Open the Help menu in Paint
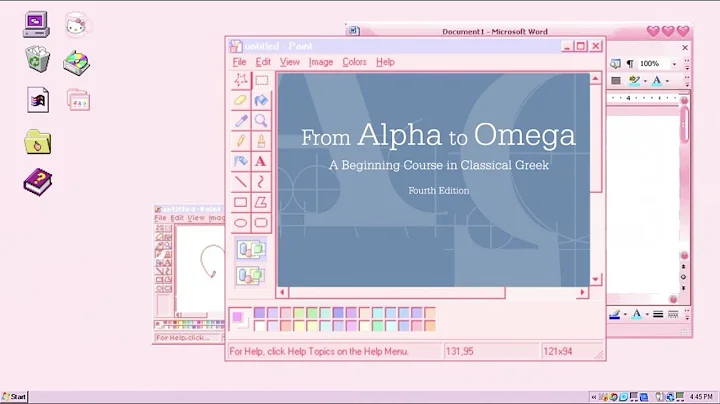This screenshot has width=720, height=404. coord(385,62)
